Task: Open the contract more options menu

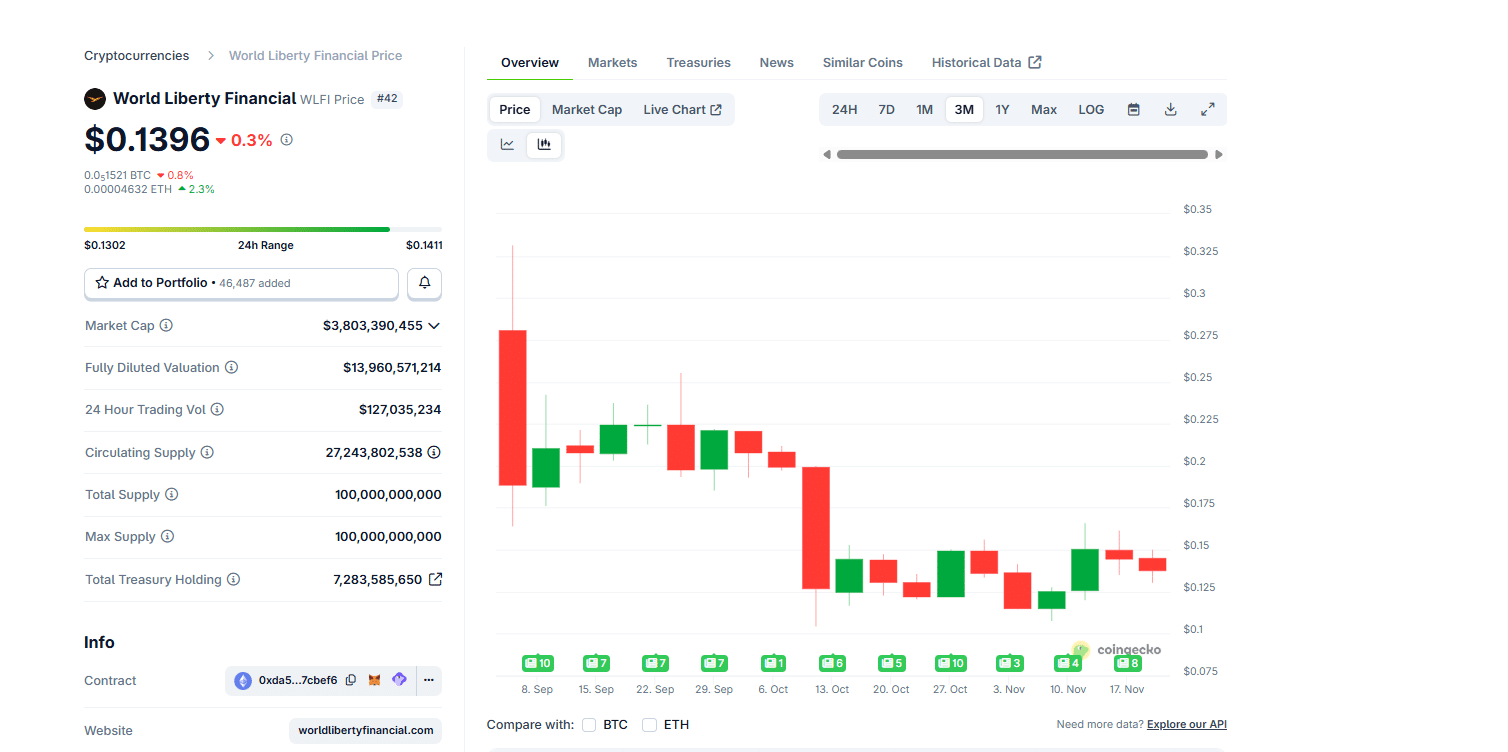Action: coord(428,680)
